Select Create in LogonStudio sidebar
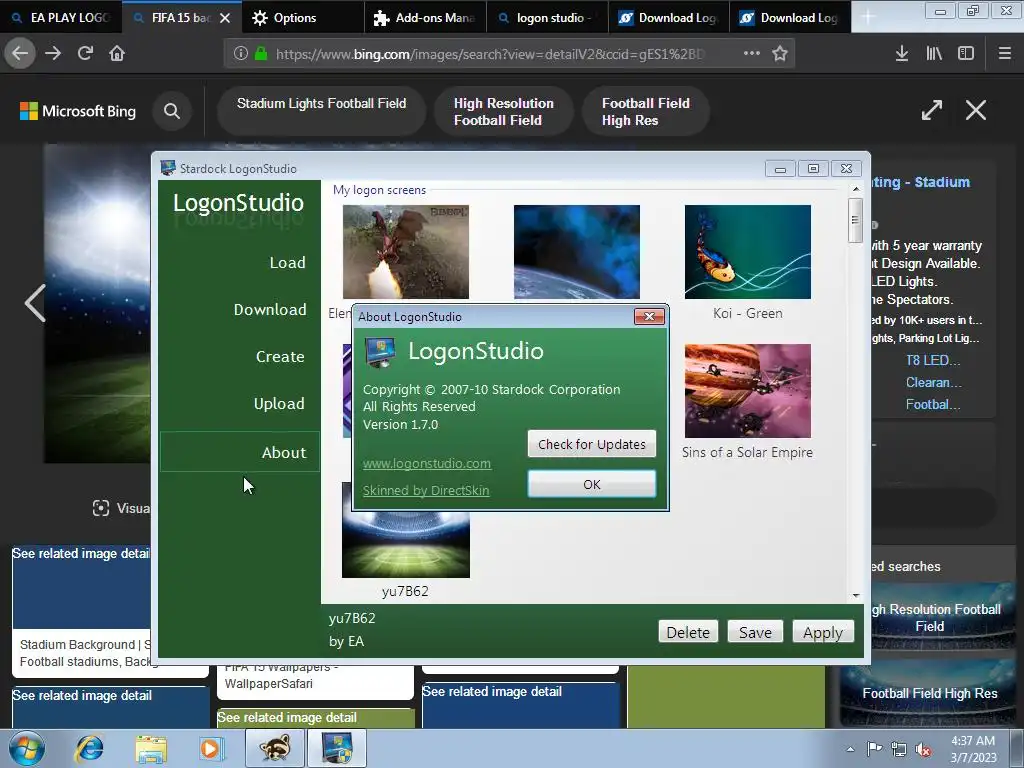 [280, 357]
